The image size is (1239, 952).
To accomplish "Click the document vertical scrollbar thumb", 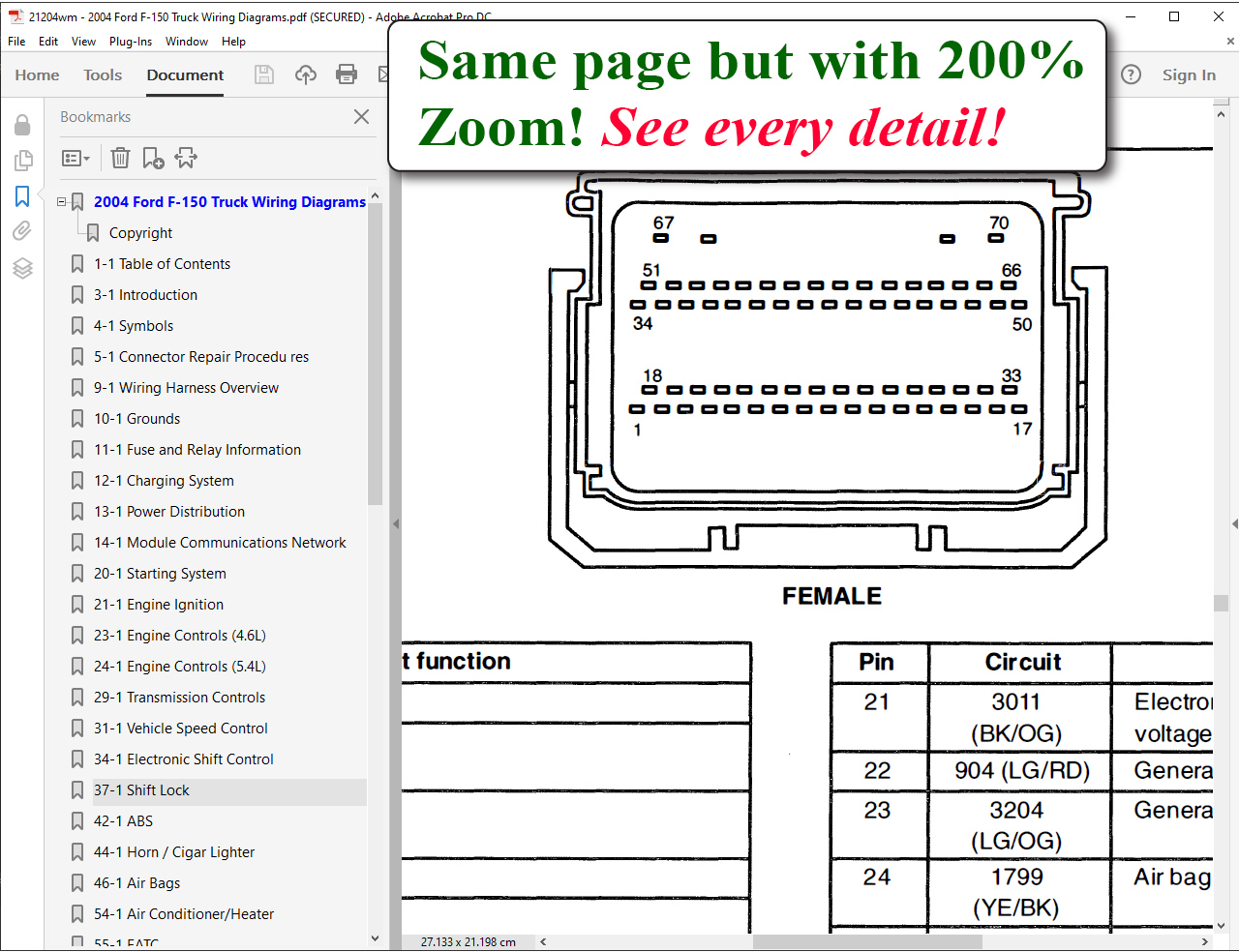I will click(1221, 603).
